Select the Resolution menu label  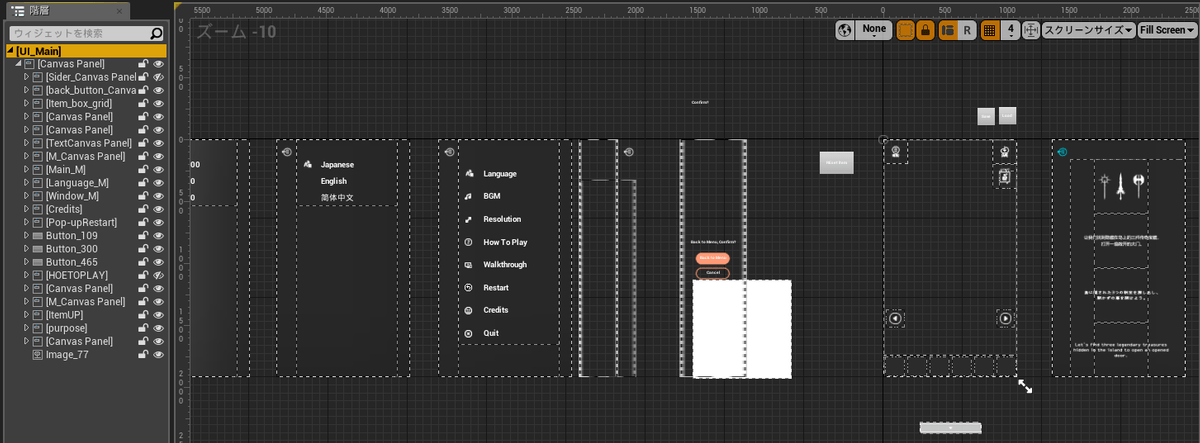[502, 219]
